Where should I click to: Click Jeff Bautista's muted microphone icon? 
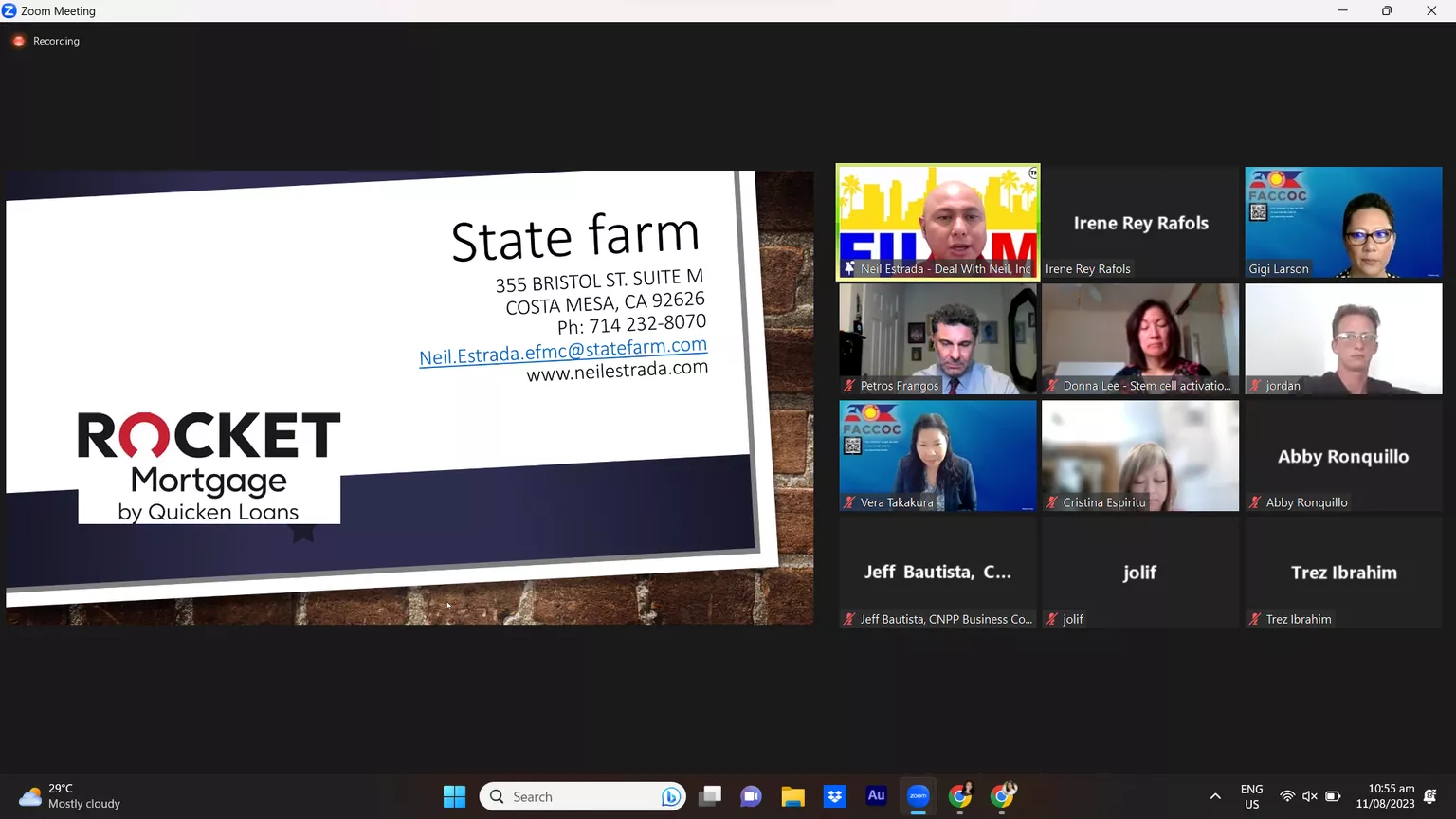click(849, 619)
